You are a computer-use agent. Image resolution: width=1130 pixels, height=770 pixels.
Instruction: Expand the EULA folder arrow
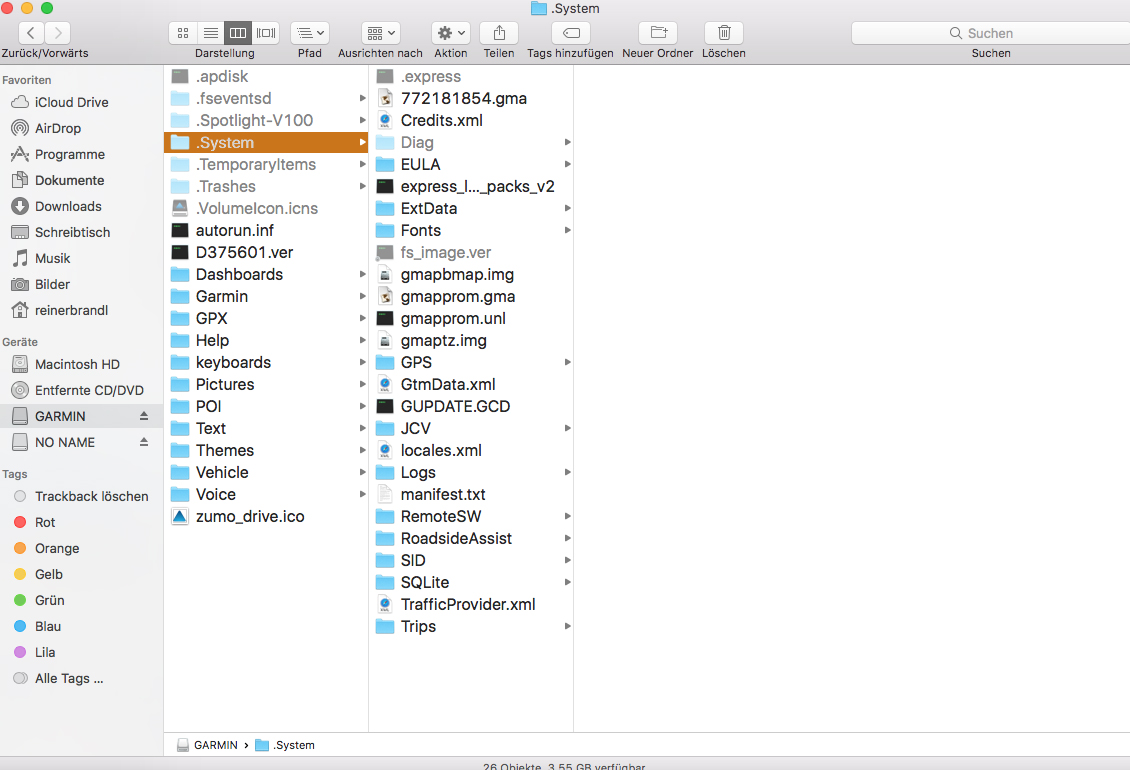coord(568,164)
